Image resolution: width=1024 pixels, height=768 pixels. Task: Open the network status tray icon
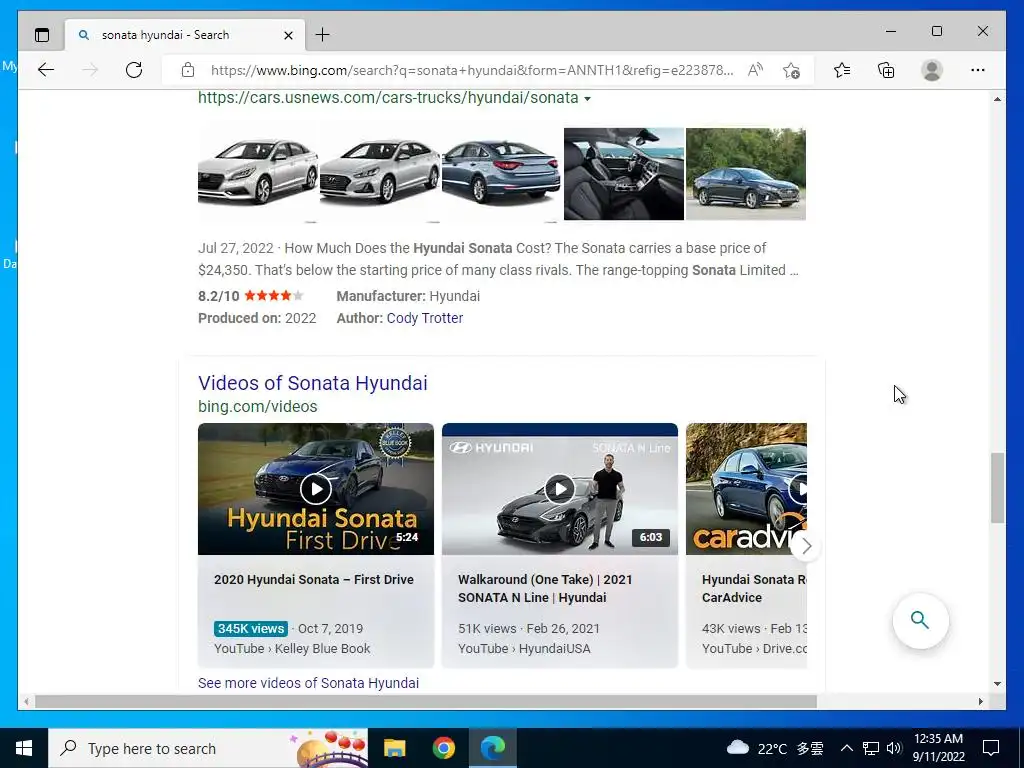(871, 748)
